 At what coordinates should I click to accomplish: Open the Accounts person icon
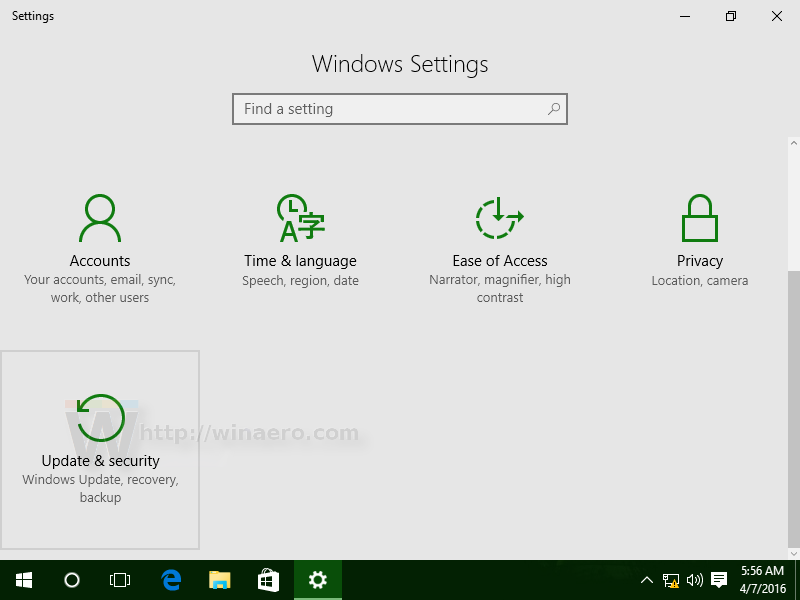pyautogui.click(x=100, y=218)
